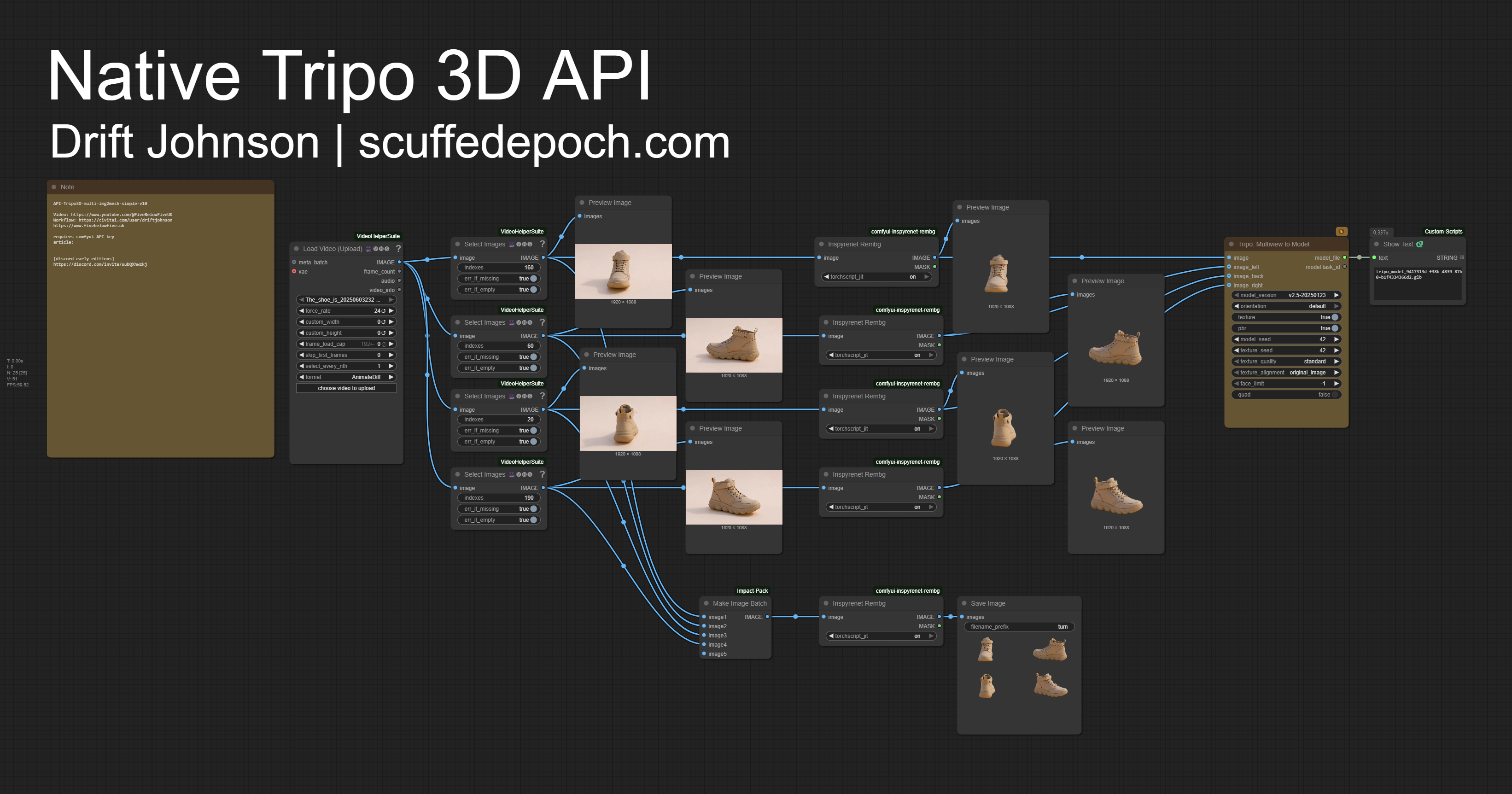Toggle err_if_missing on the indexes 160 node
Viewport: 1512px width, 794px height.
[x=498, y=279]
